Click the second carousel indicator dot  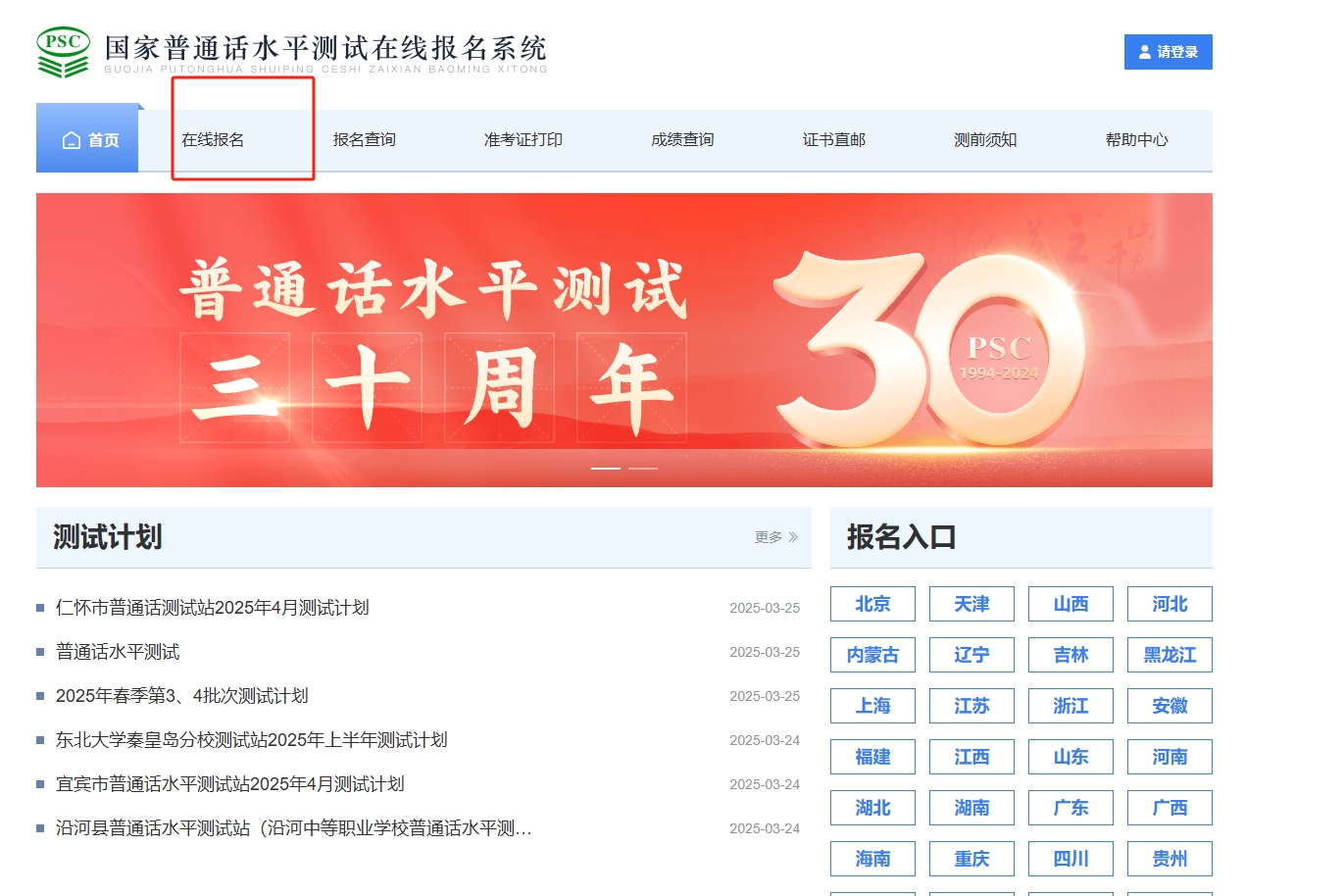(644, 469)
